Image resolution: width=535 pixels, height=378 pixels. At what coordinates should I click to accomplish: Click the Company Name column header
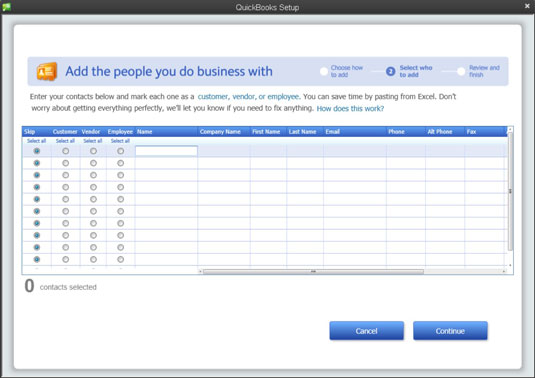(223, 132)
